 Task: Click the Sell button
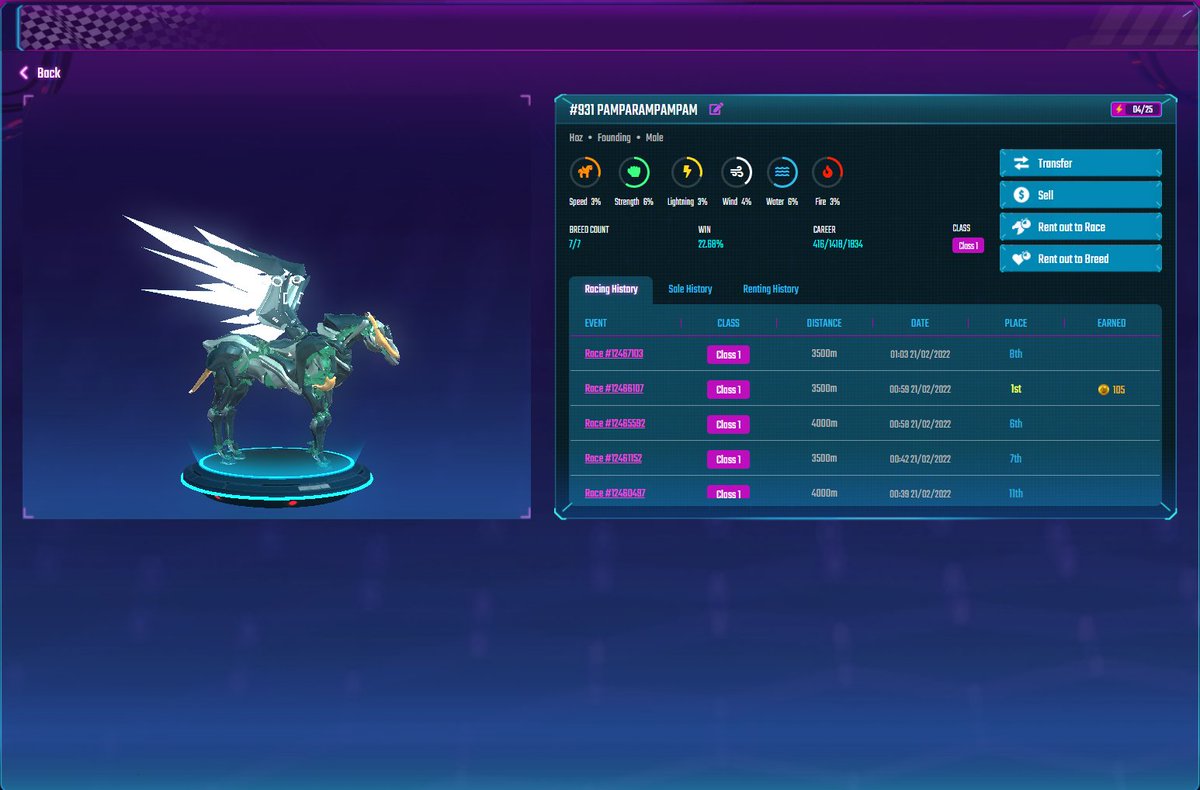point(1081,195)
